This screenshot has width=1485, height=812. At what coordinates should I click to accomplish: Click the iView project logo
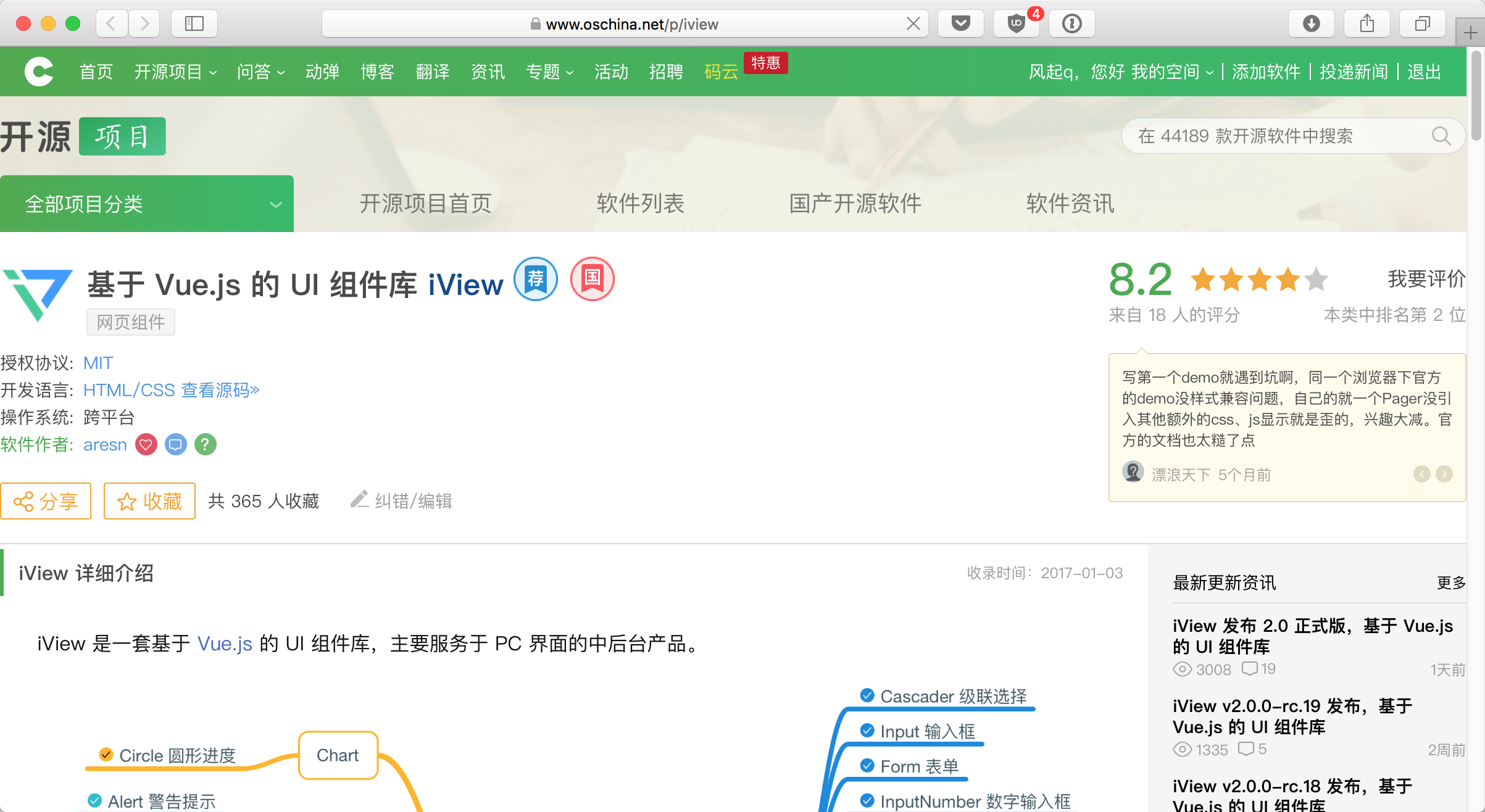click(38, 294)
